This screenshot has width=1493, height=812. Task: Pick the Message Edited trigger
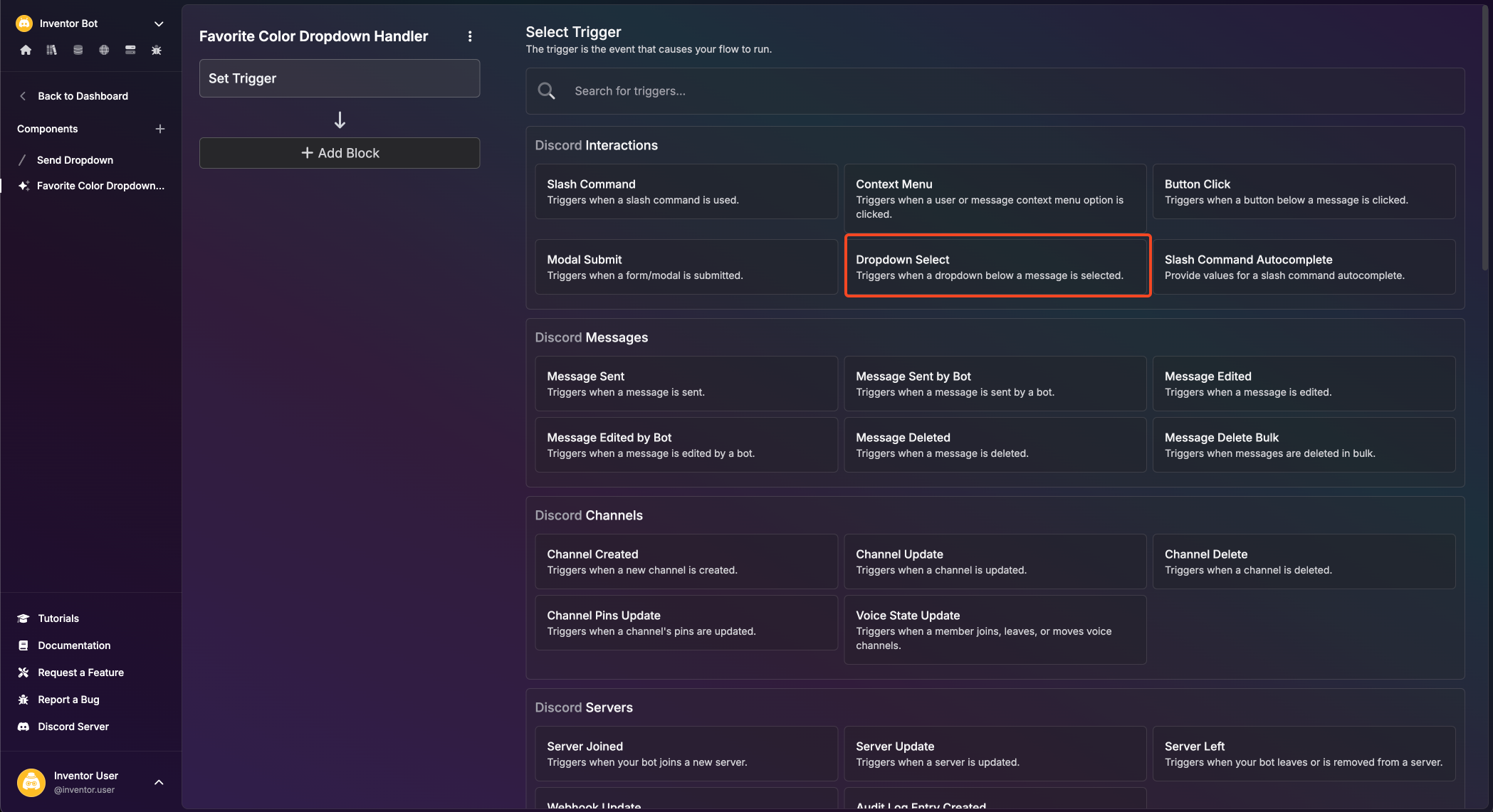point(1304,384)
